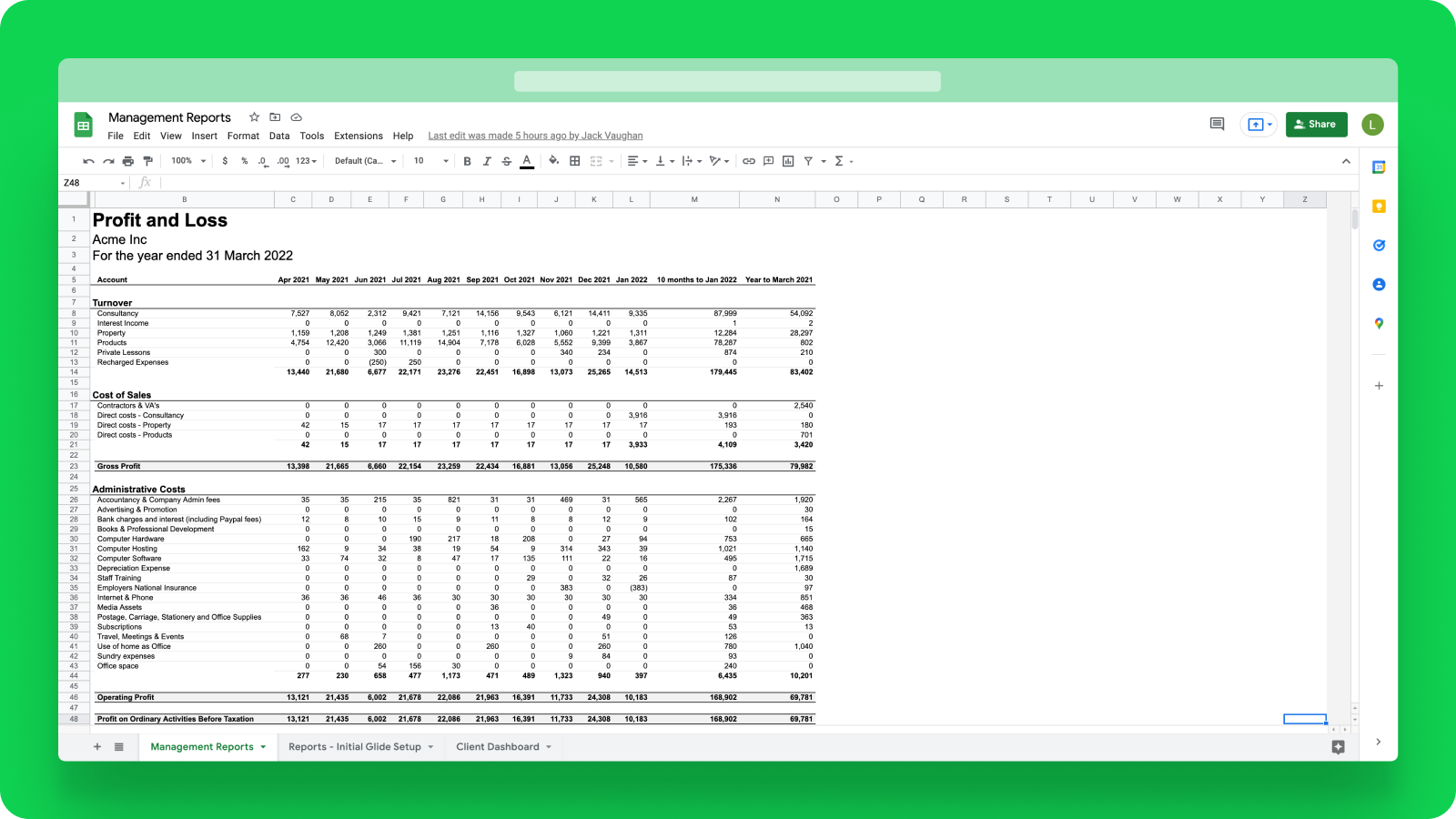Toggle italic formatting

coord(487,161)
